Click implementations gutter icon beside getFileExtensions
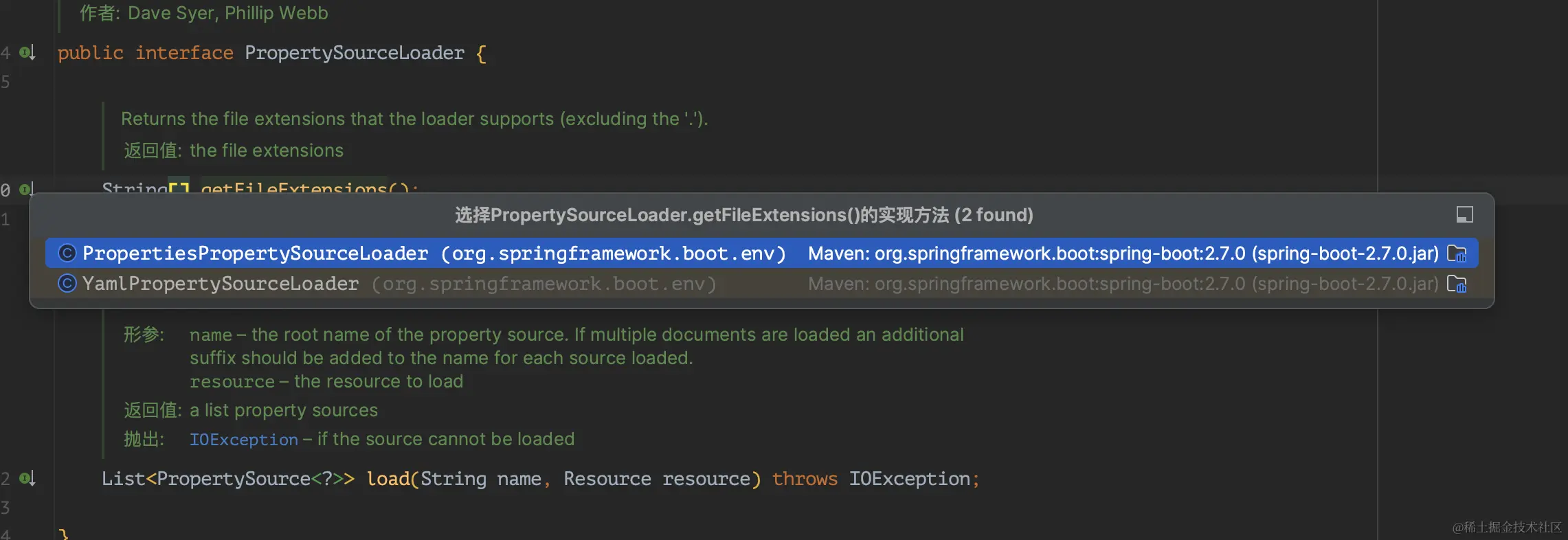The image size is (1568, 540). click(x=27, y=188)
